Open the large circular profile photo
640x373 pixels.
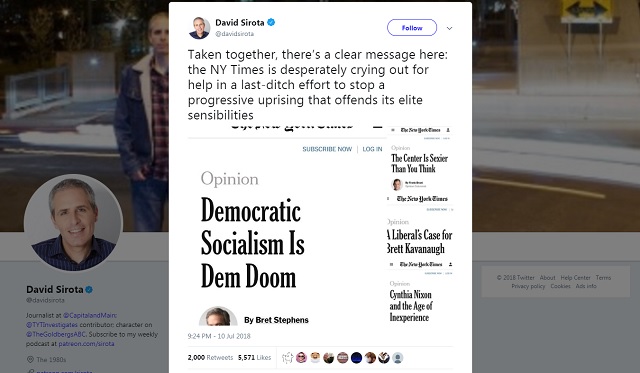pos(73,223)
